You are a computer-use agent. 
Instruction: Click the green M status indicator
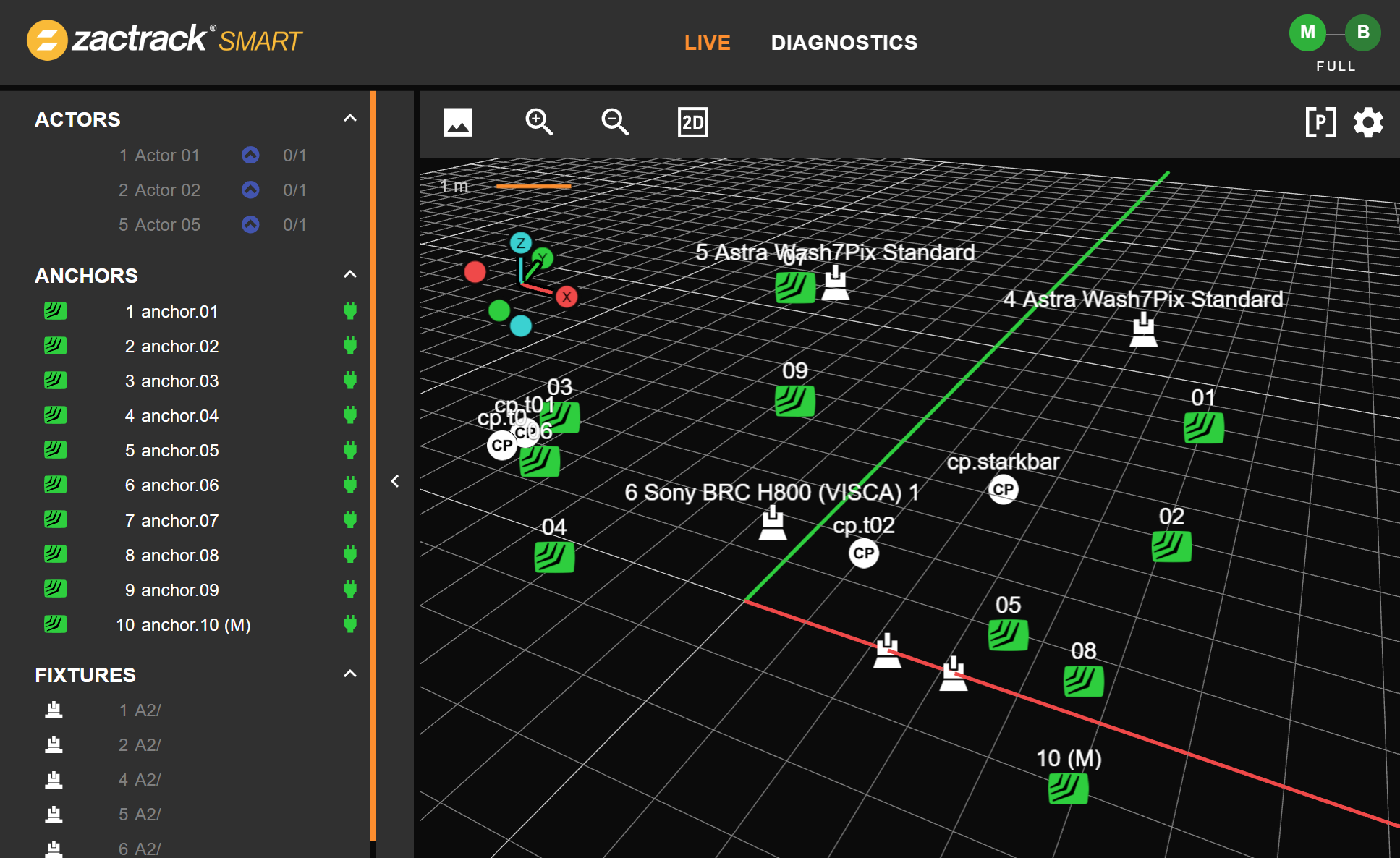click(1307, 33)
